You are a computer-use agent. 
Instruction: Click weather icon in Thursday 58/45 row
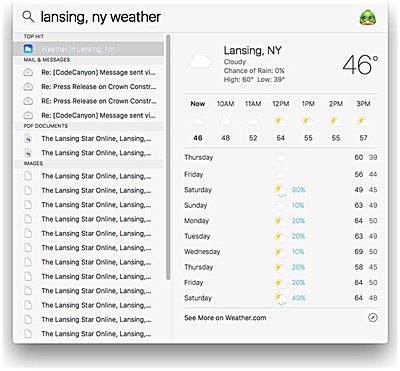281,267
